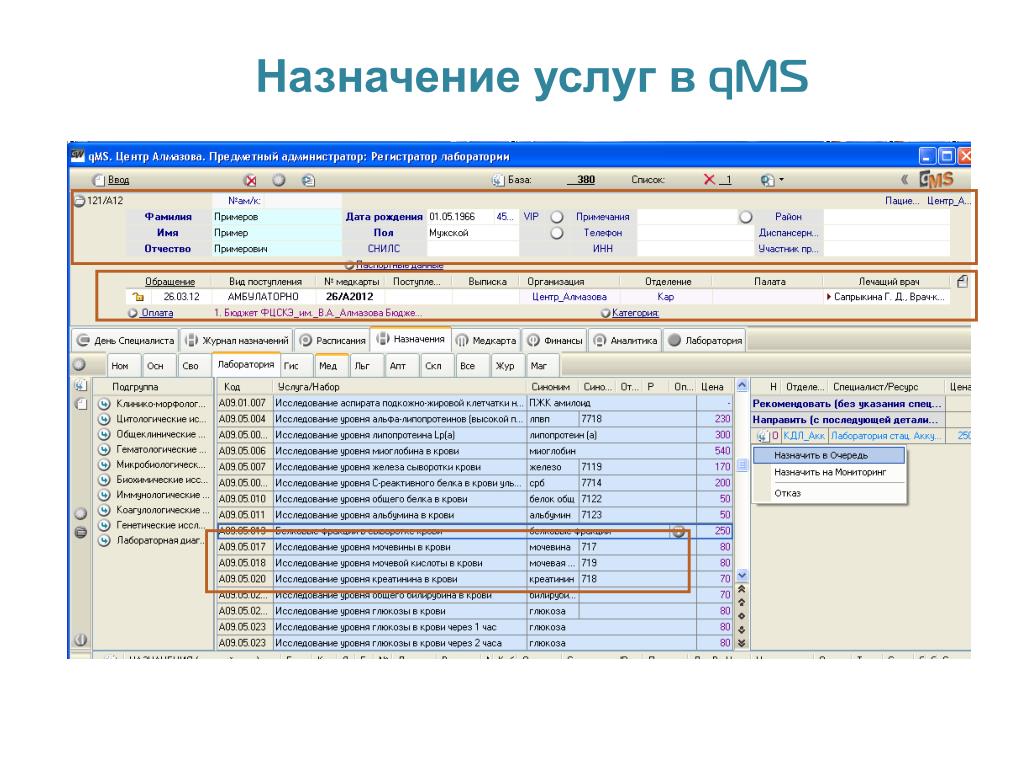Click the info icon at sidebar bottom
The image size is (1024, 768).
[x=80, y=640]
